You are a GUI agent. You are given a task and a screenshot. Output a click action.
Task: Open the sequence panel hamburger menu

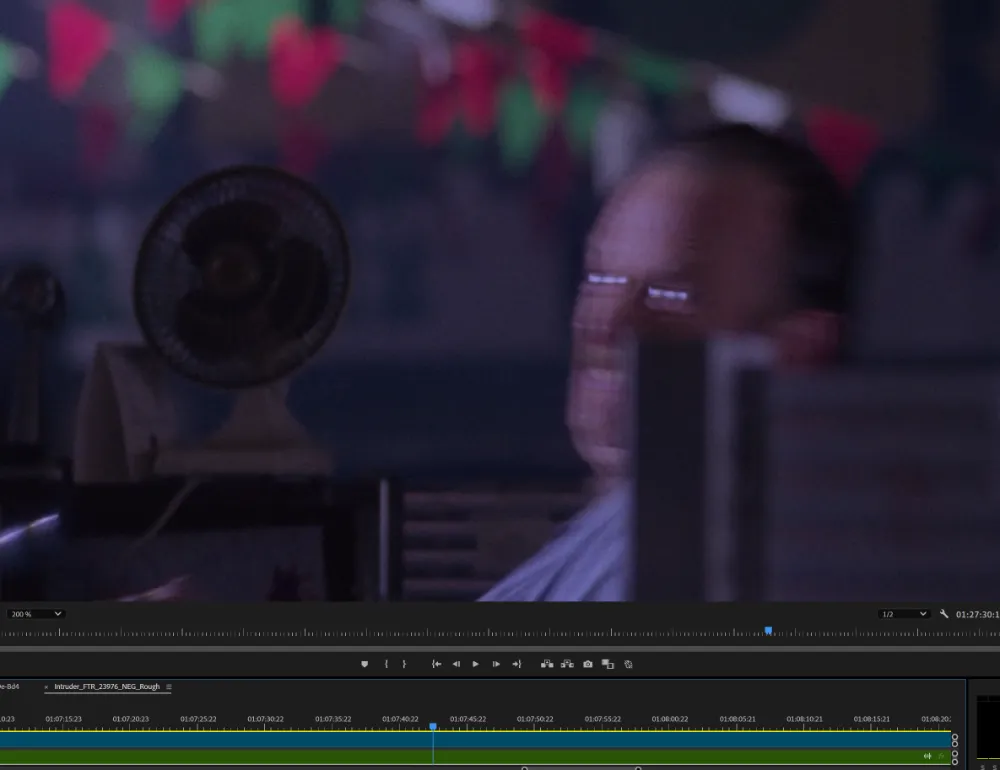(169, 688)
